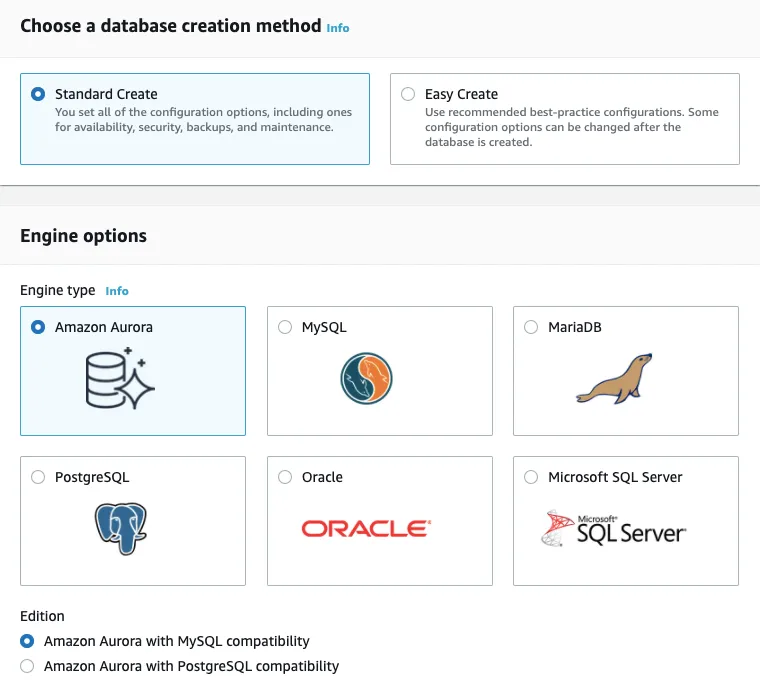The height and width of the screenshot is (685, 760).
Task: Choose the PostgreSQL engine radio button
Action: [38, 477]
